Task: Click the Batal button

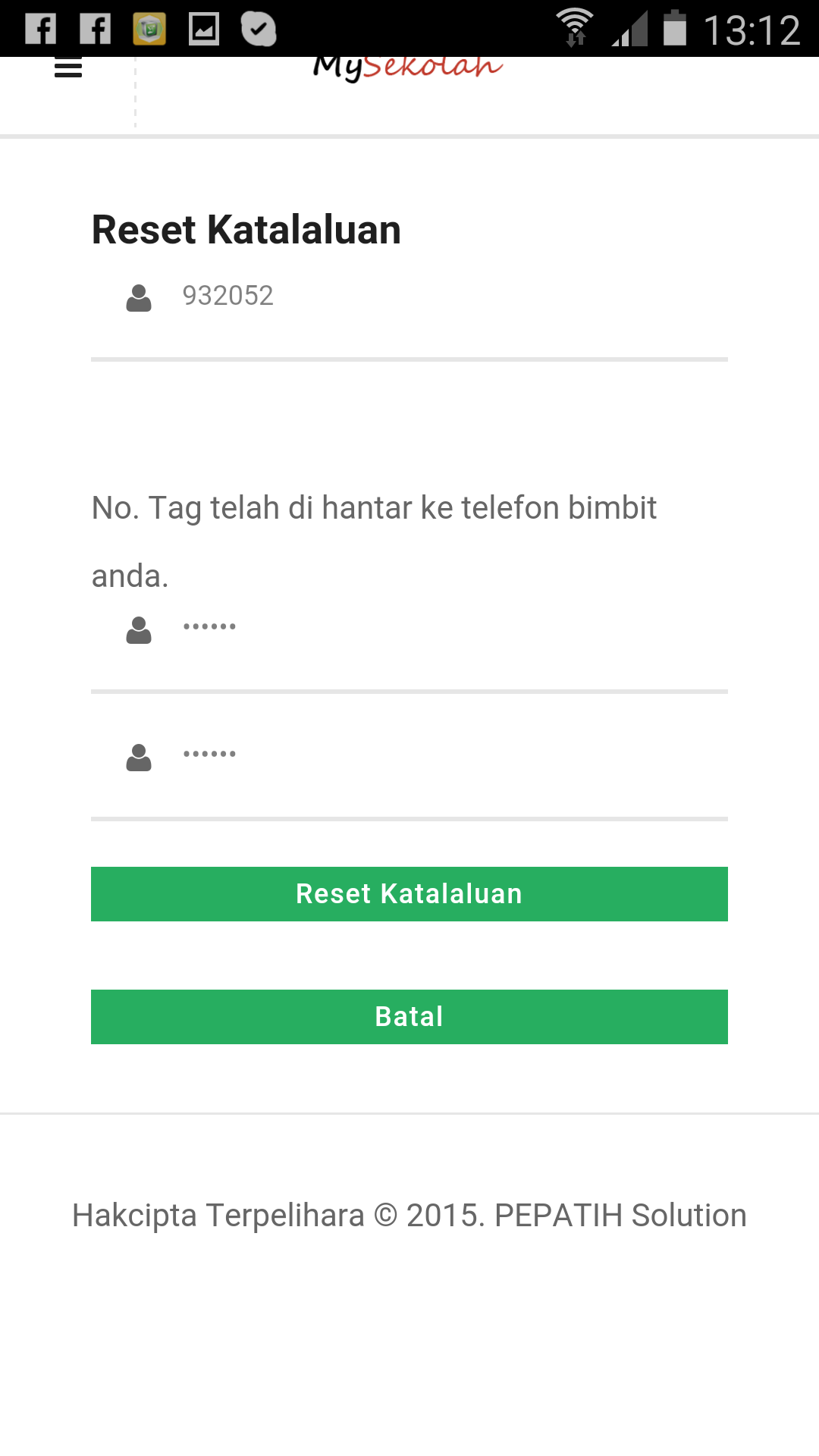Action: (409, 1017)
